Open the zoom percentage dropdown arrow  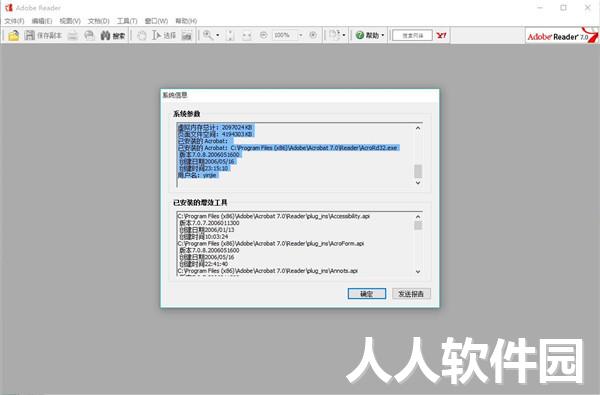[300, 35]
